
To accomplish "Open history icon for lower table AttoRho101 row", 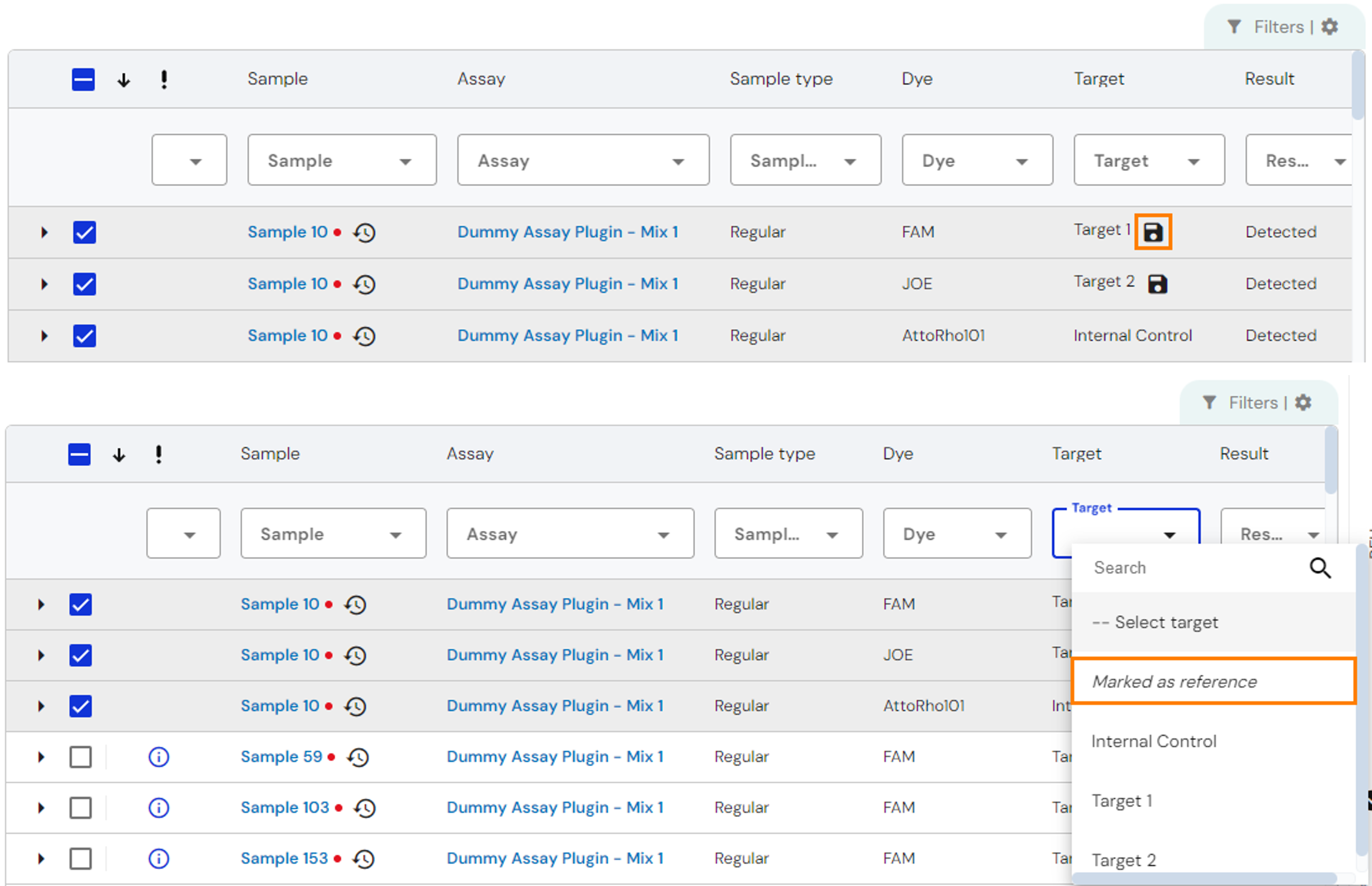I will (356, 707).
